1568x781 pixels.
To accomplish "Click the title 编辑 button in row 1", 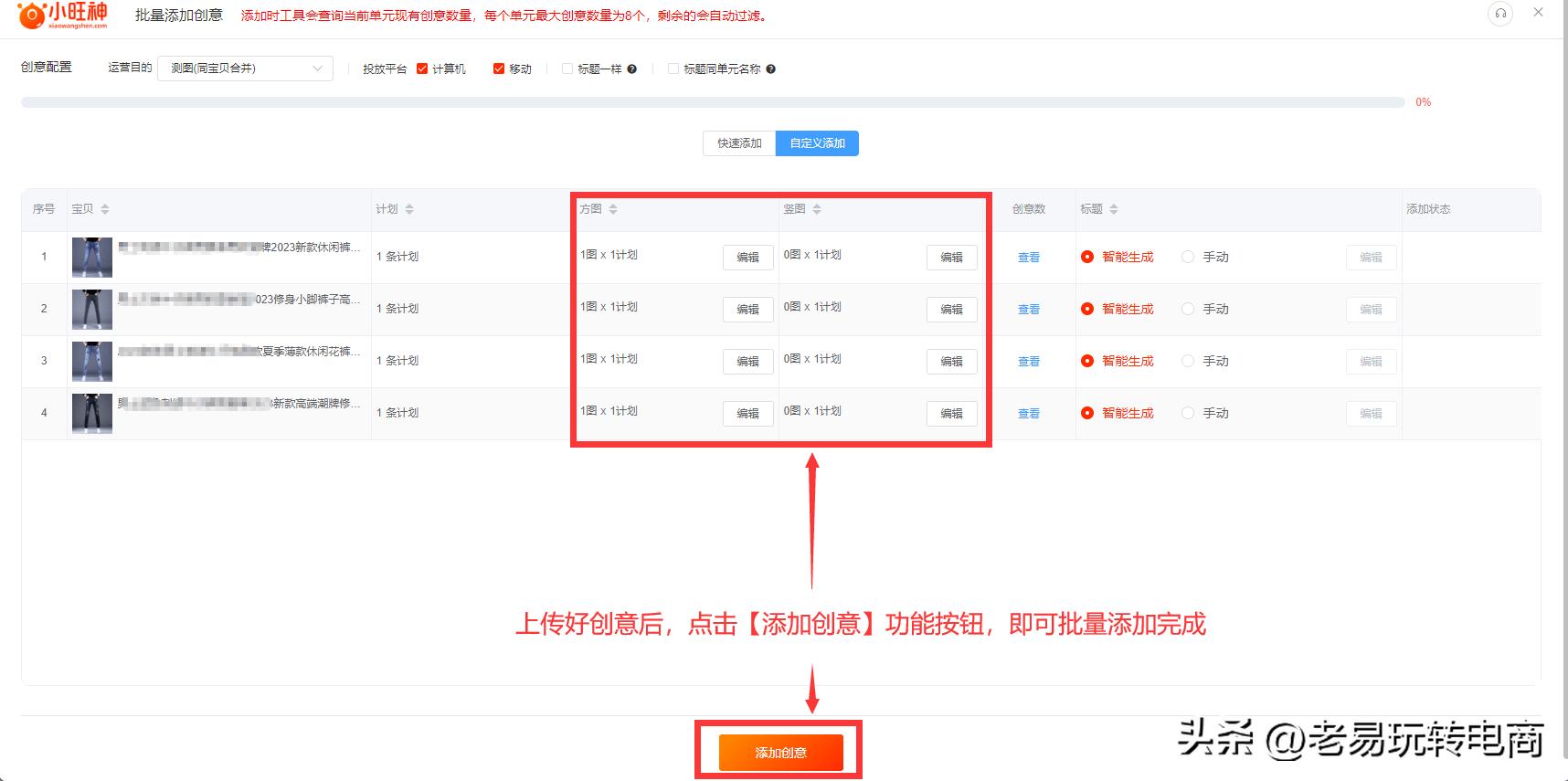I will pos(1371,258).
